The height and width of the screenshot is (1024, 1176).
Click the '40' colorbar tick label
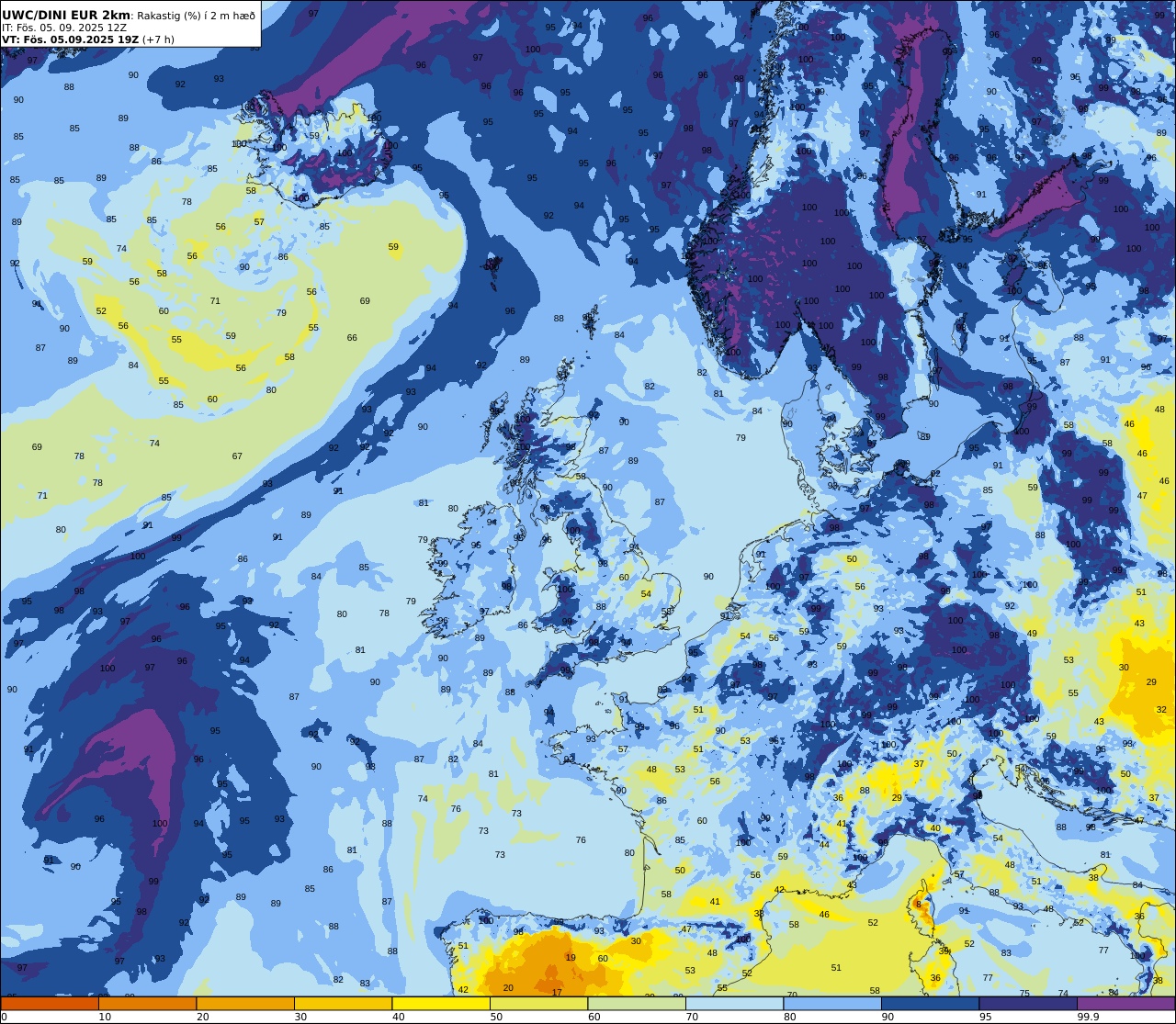[398, 1017]
